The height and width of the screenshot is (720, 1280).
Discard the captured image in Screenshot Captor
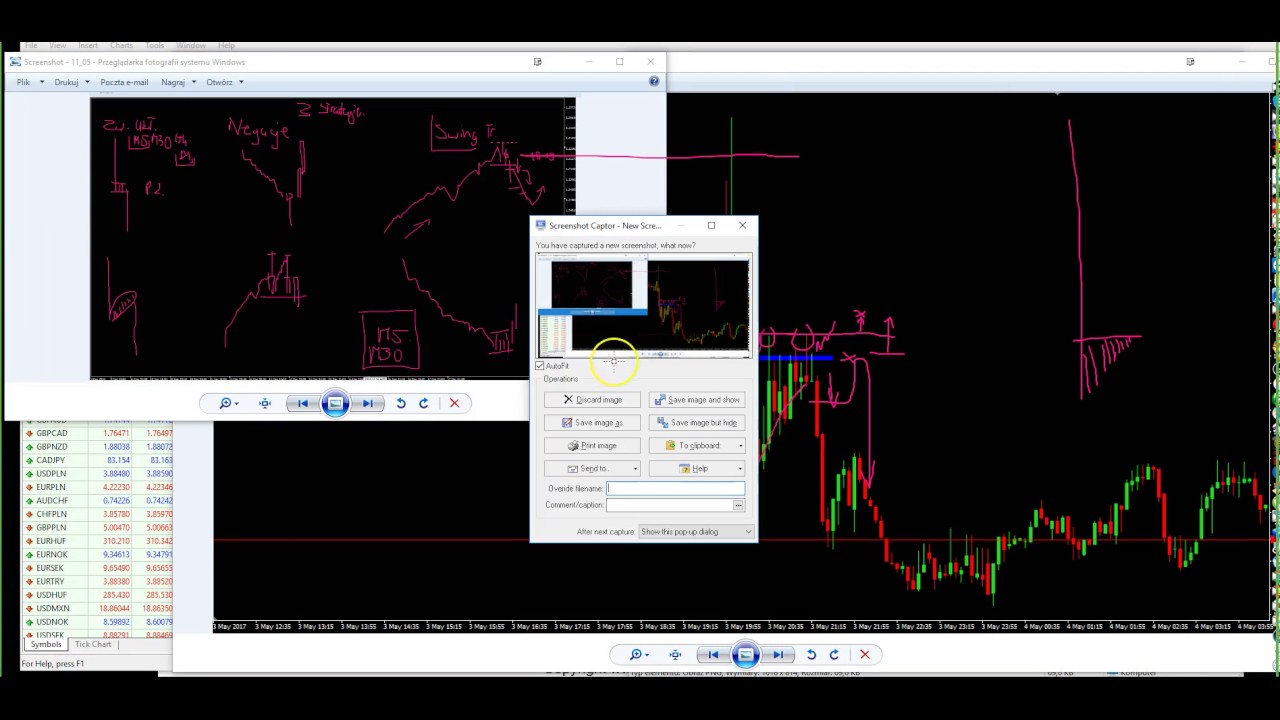pyautogui.click(x=592, y=400)
